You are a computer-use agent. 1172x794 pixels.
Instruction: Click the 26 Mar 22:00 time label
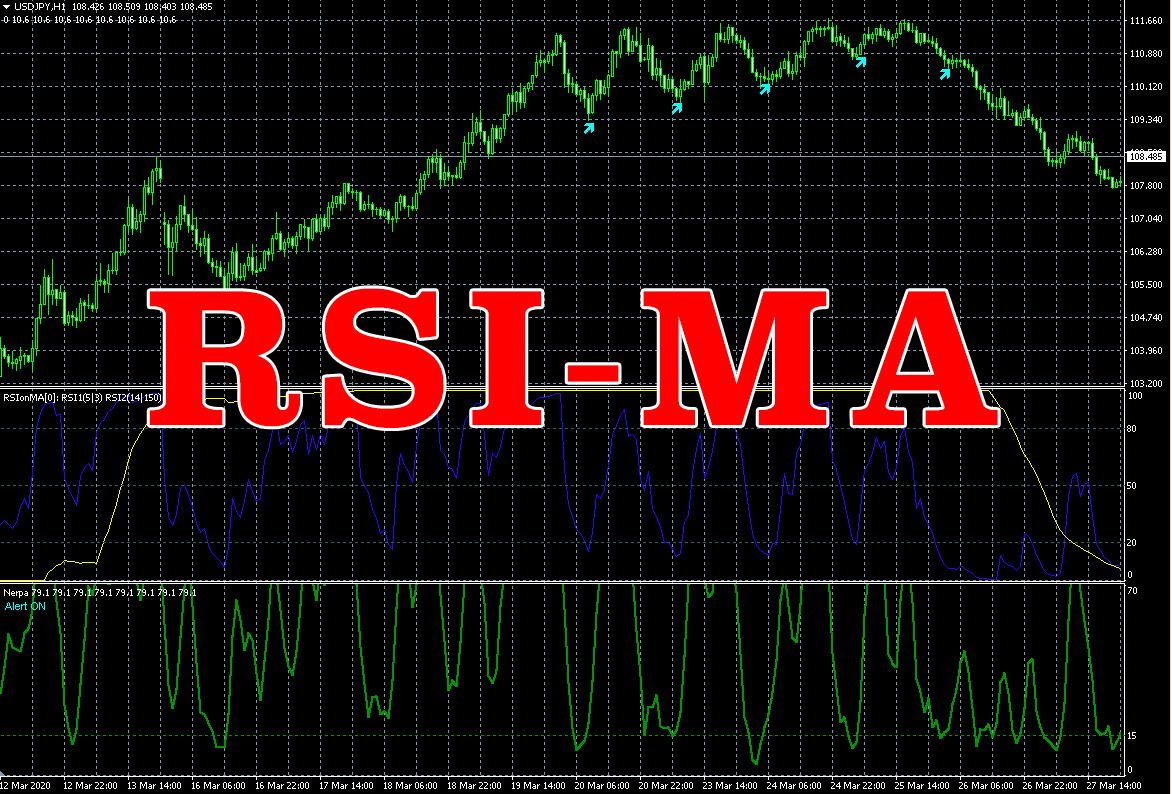(x=1049, y=785)
